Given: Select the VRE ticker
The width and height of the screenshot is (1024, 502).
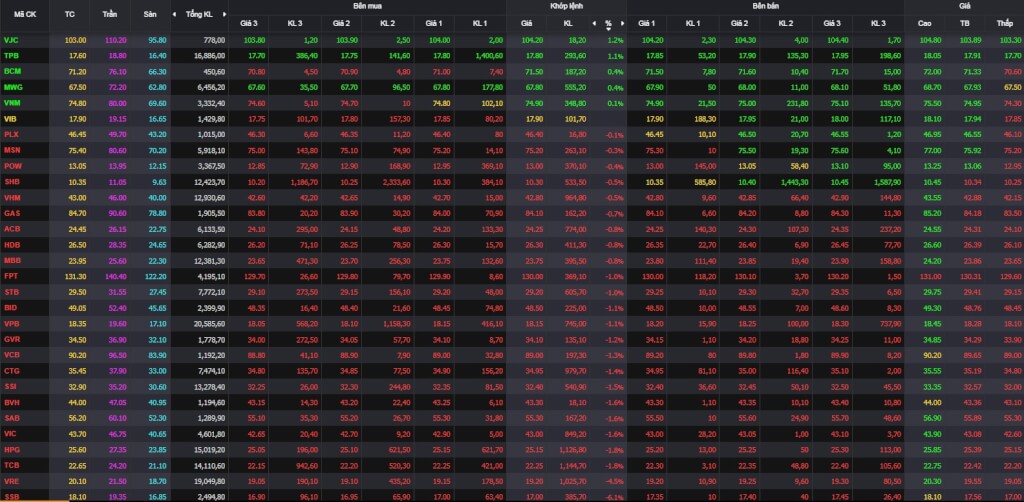Looking at the screenshot, I should [x=11, y=480].
